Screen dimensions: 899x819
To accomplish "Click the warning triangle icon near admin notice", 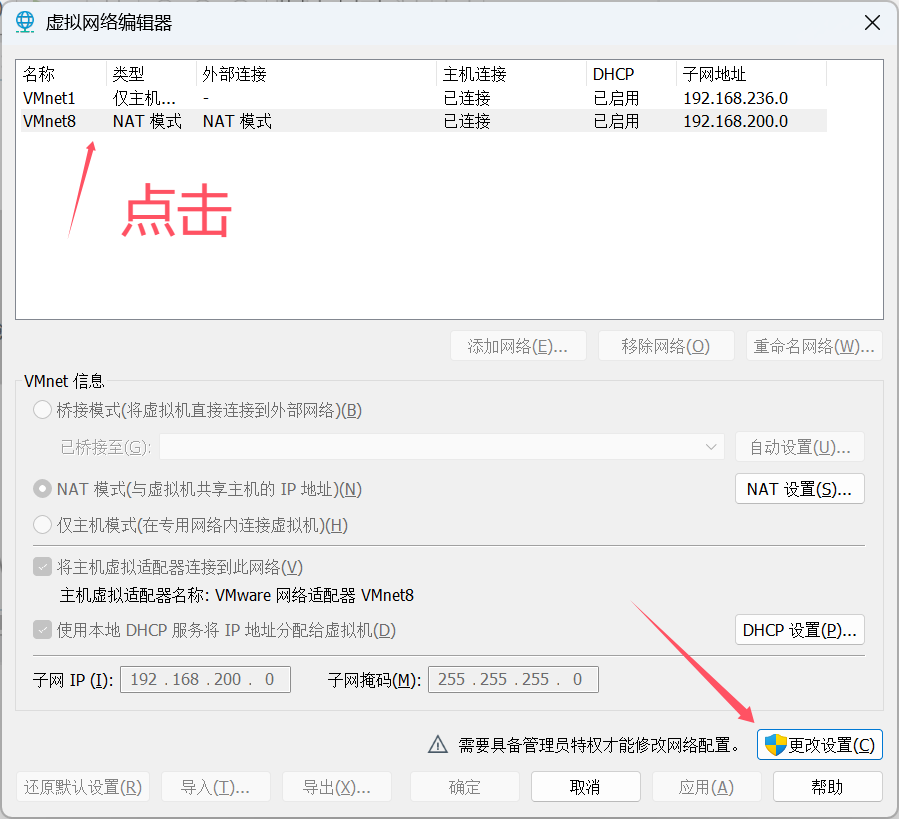I will [x=438, y=744].
